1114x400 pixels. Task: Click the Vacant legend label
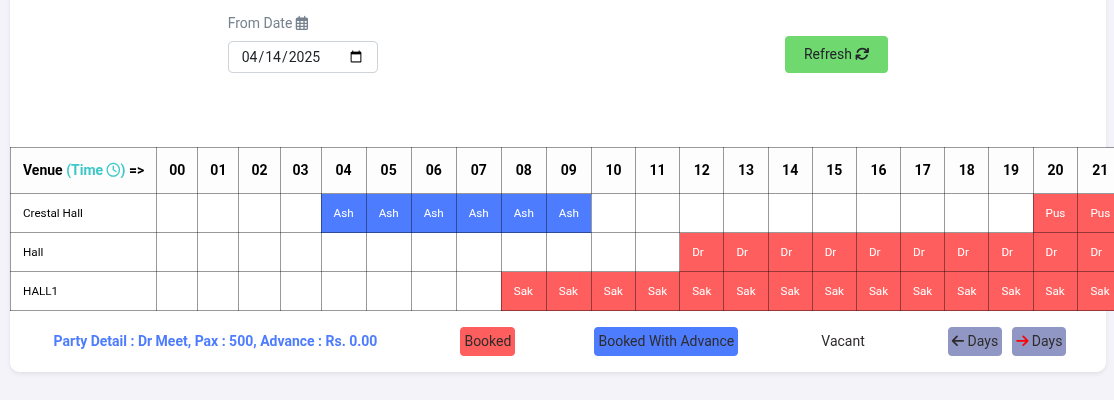point(842,341)
